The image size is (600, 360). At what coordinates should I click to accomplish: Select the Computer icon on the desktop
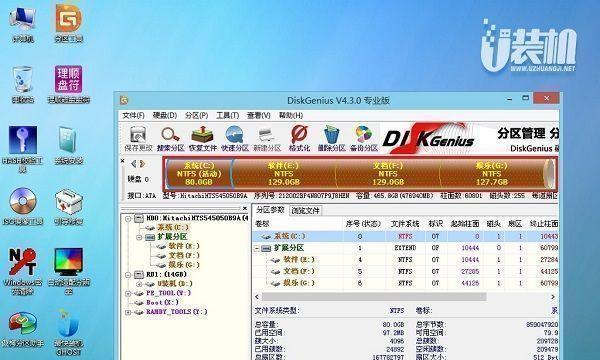pos(23,24)
